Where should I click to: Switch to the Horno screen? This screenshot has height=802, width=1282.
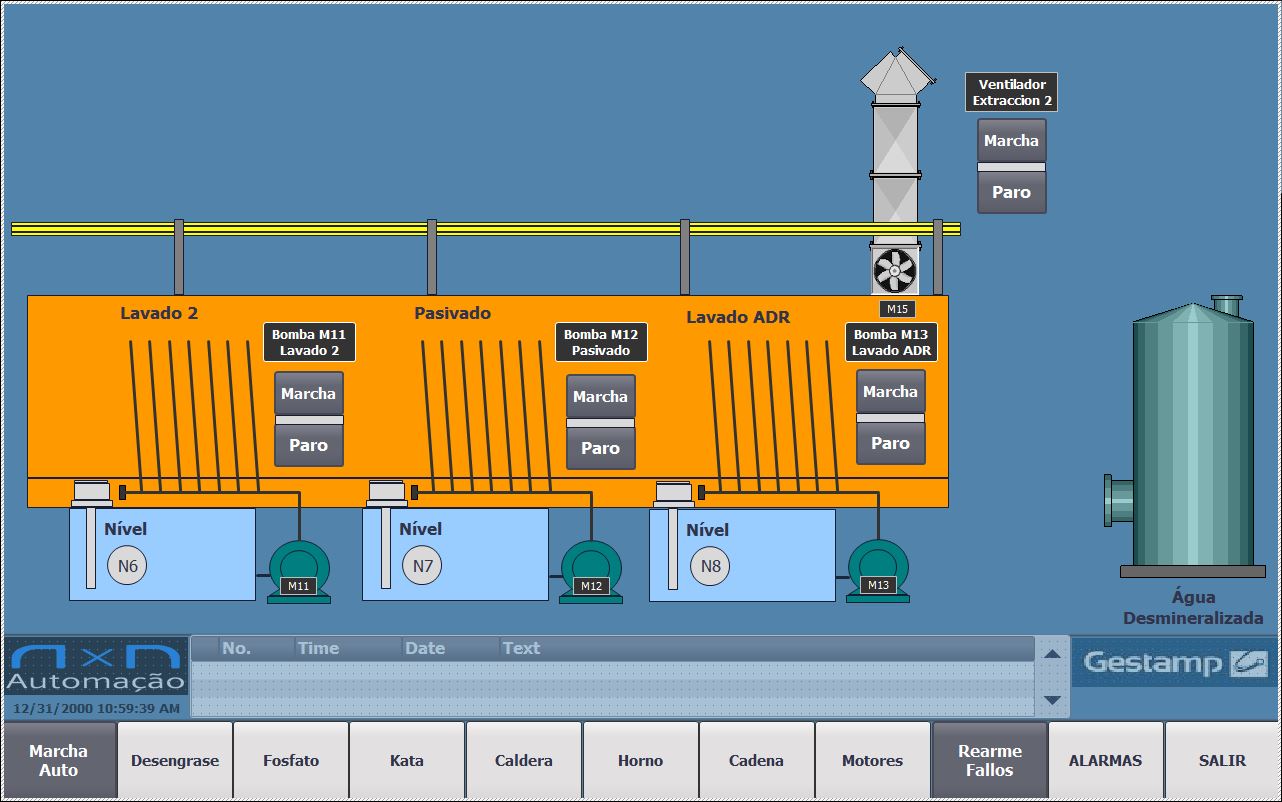pyautogui.click(x=640, y=761)
